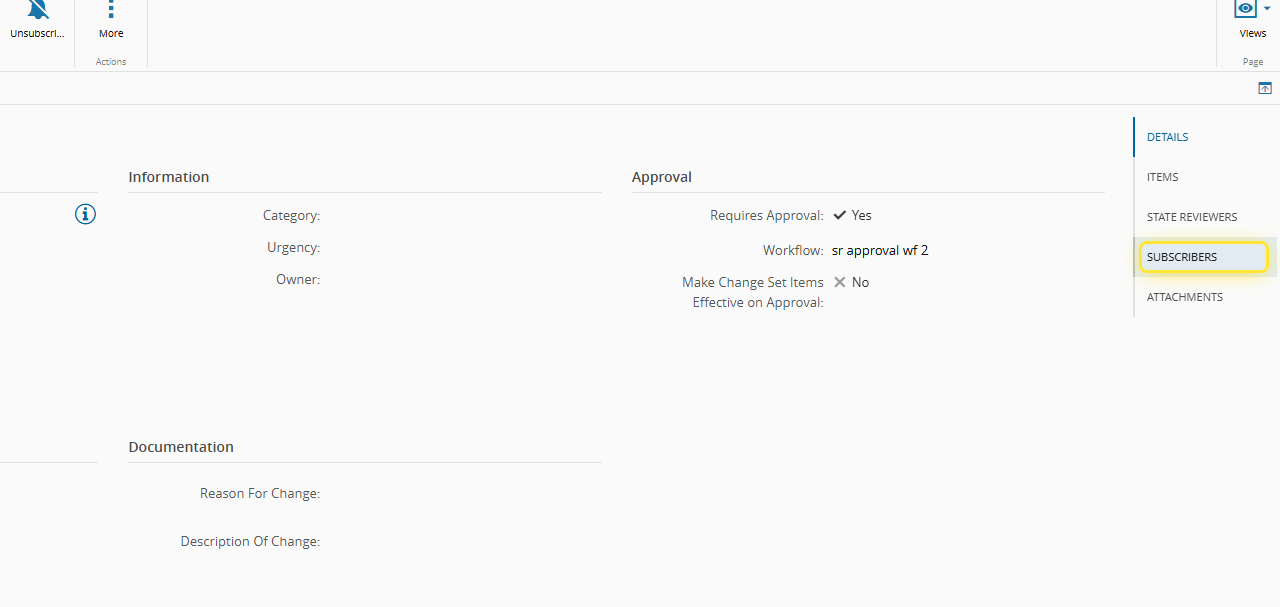This screenshot has height=607, width=1280.
Task: Go to the State Reviewers tab
Action: point(1191,217)
